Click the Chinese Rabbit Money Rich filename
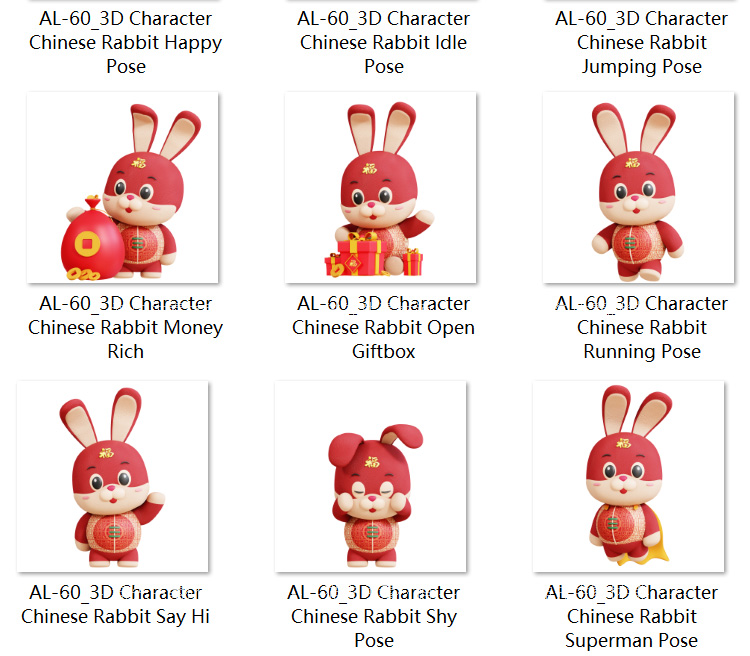 126,327
